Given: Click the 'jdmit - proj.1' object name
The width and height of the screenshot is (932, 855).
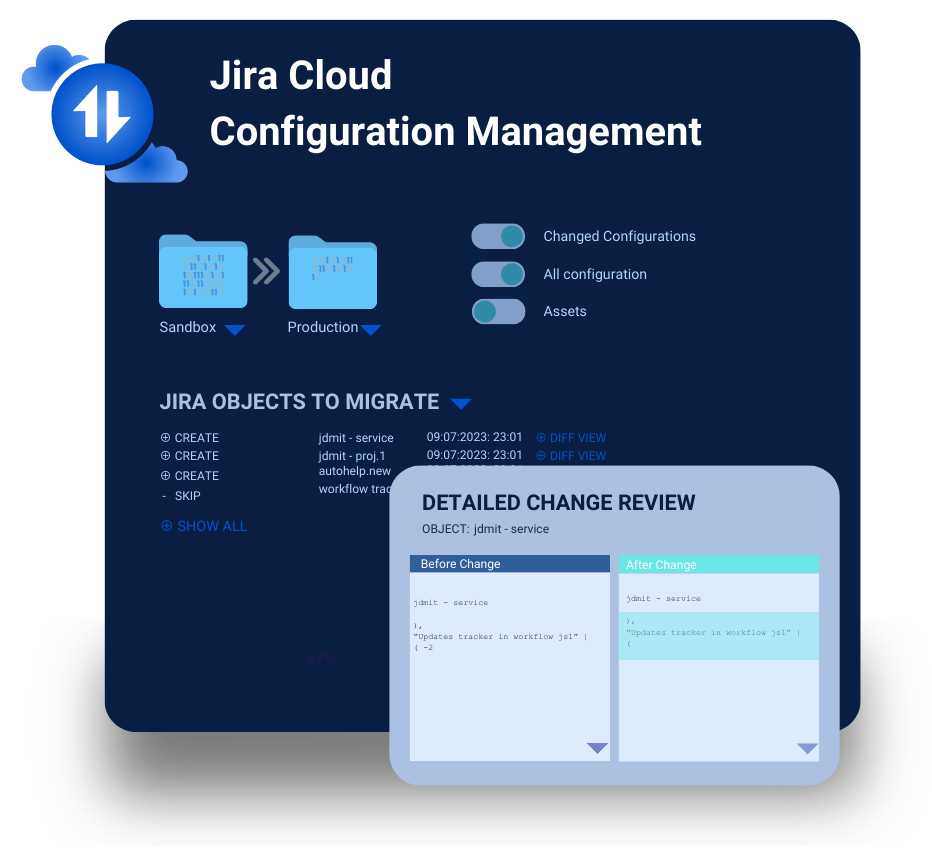Looking at the screenshot, I should click(x=352, y=456).
